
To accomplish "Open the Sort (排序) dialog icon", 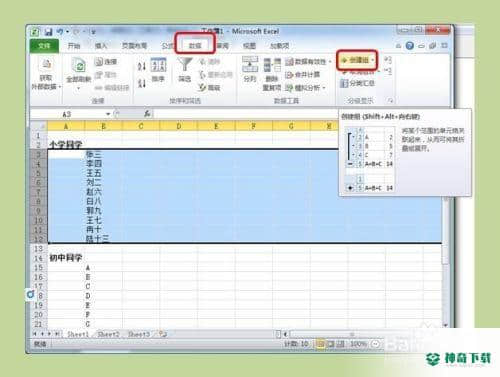I will 158,65.
